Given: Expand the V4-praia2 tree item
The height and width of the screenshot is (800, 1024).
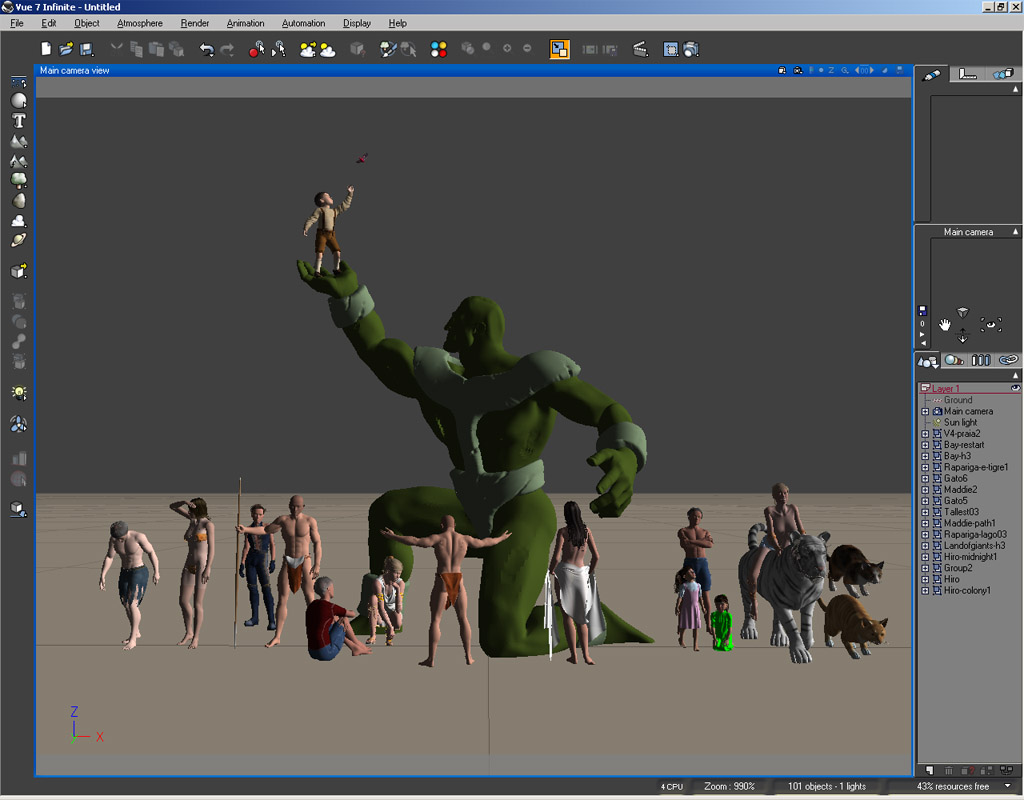Looking at the screenshot, I should pos(925,434).
